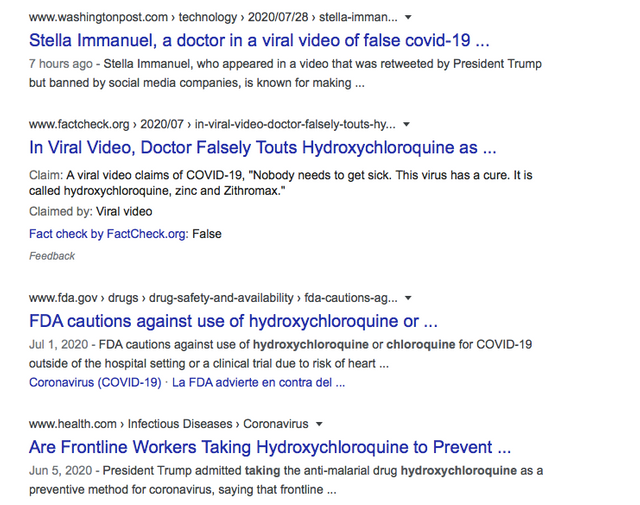Expand the washingtonpost.com result dropdown arrow
Image resolution: width=640 pixels, height=505 pixels.
point(408,17)
